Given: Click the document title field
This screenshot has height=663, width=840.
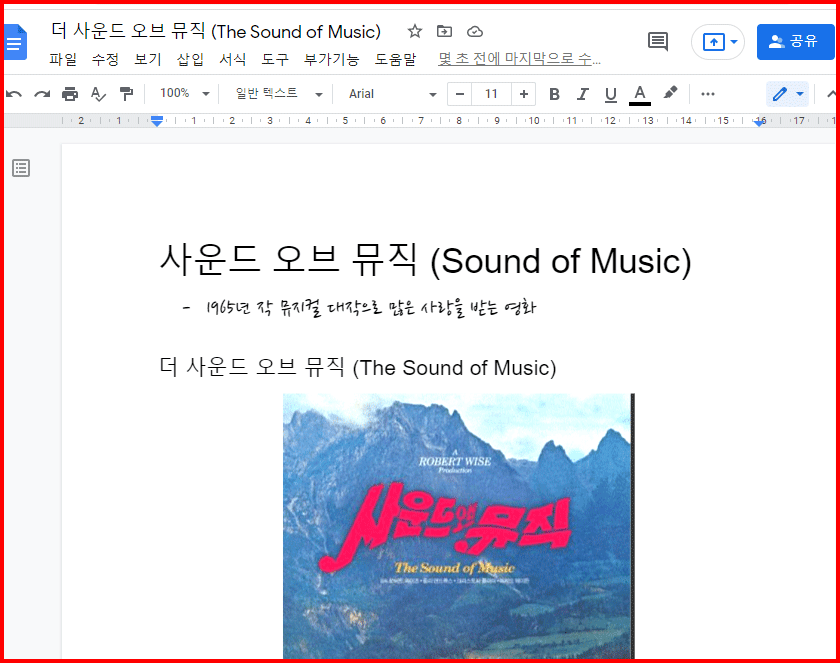Looking at the screenshot, I should pos(216,32).
